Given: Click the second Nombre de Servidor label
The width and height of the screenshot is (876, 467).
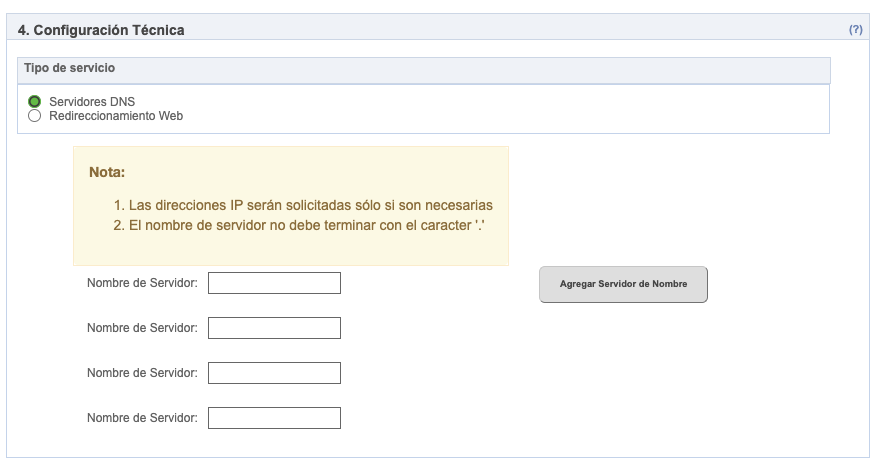Looking at the screenshot, I should pos(142,328).
